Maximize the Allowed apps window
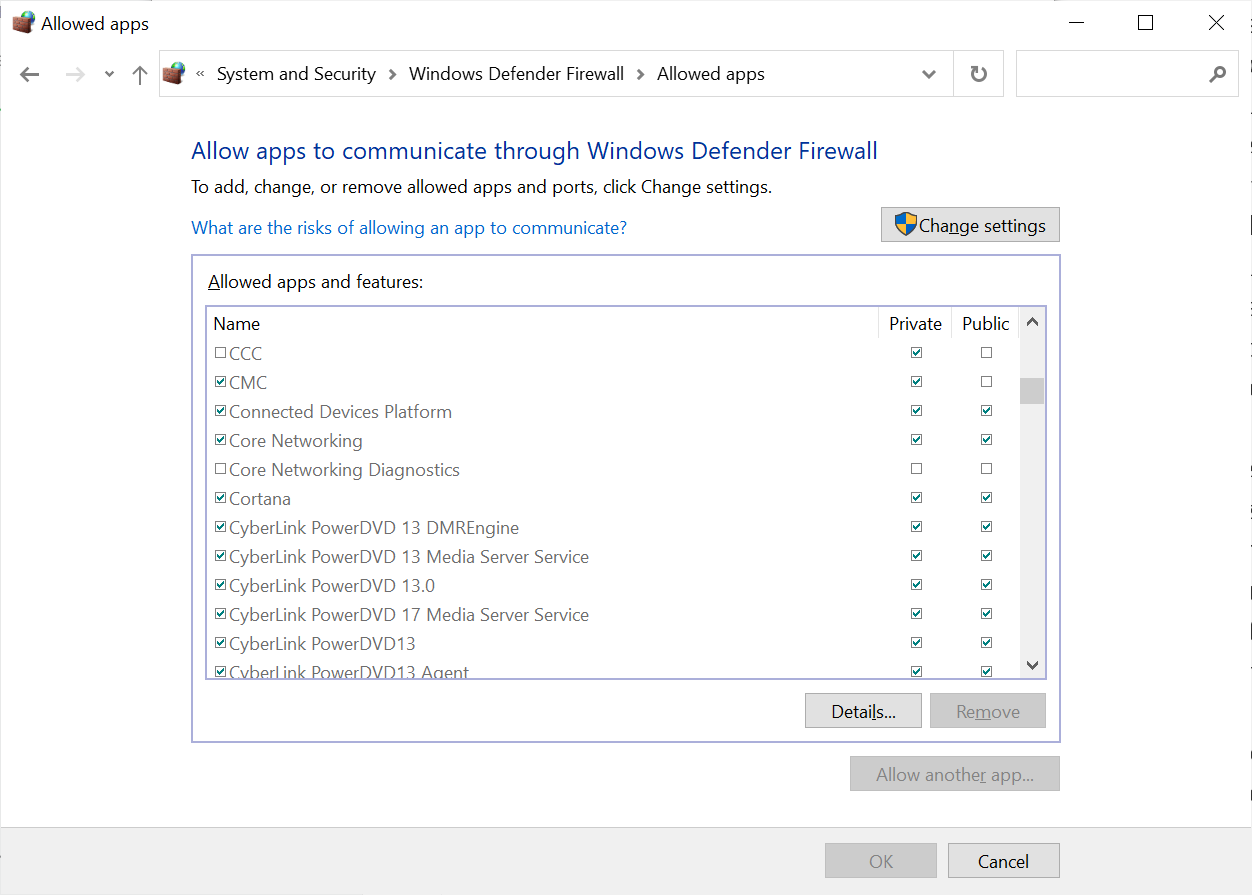Image resolution: width=1252 pixels, height=895 pixels. click(x=1146, y=23)
